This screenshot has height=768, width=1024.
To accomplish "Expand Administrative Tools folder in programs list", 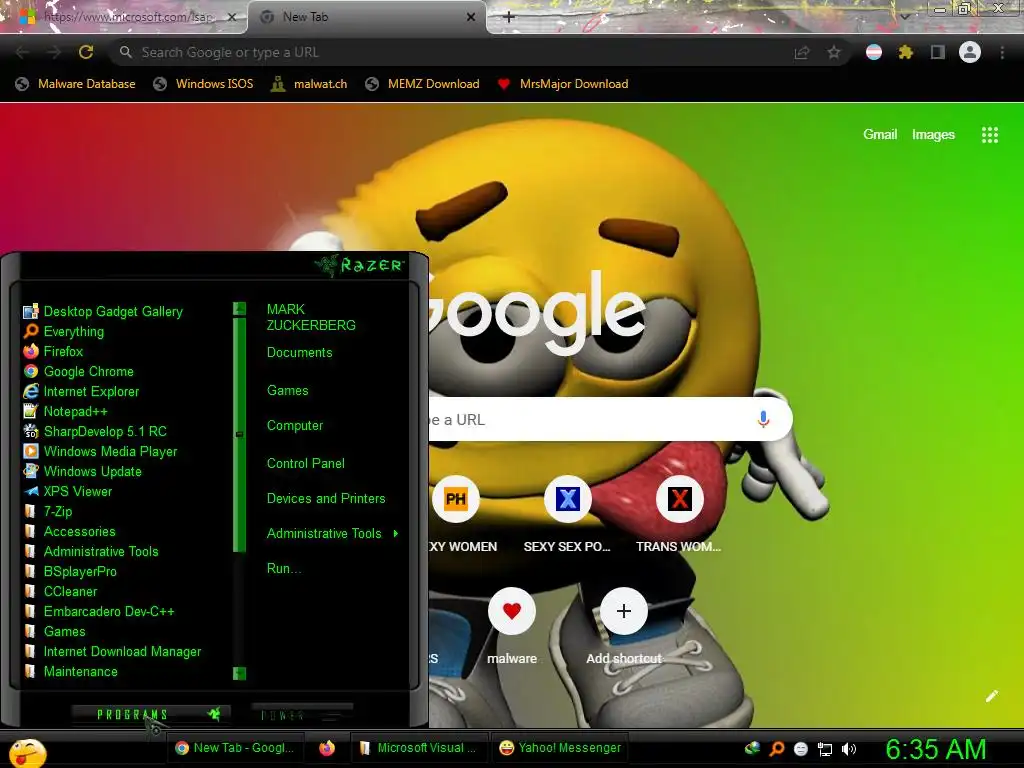I will (x=91, y=551).
